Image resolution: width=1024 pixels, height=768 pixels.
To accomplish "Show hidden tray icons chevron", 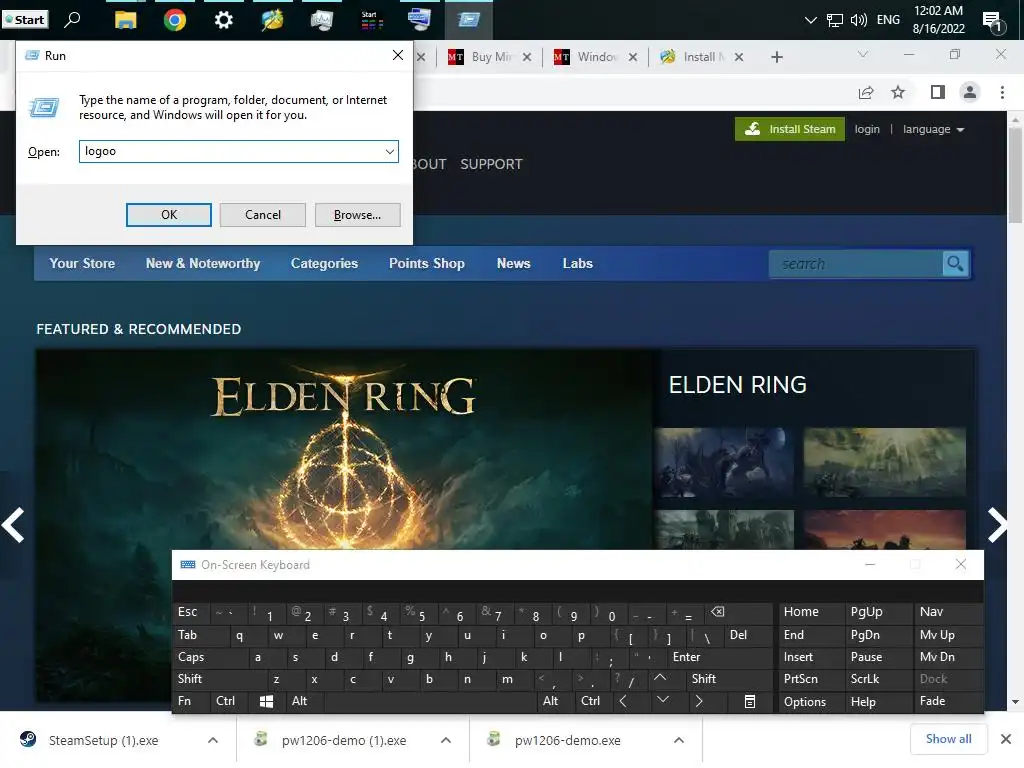I will (810, 20).
